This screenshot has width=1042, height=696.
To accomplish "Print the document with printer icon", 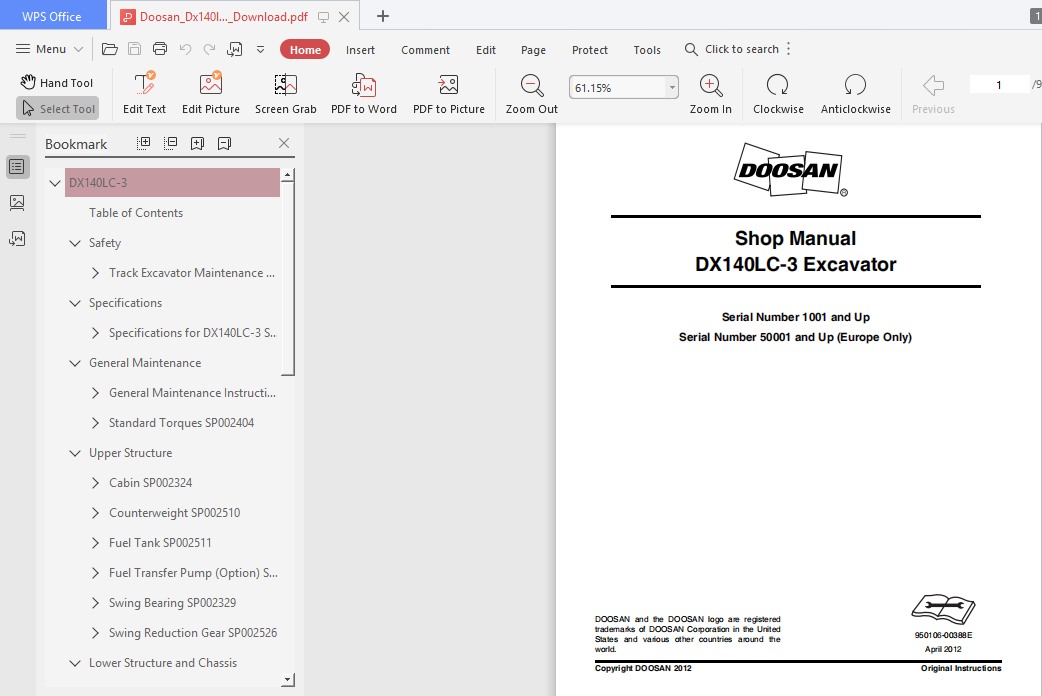I will click(x=159, y=49).
